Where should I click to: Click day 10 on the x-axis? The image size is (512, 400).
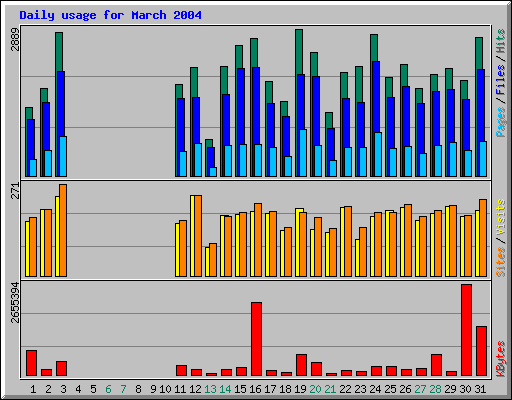[x=165, y=389]
